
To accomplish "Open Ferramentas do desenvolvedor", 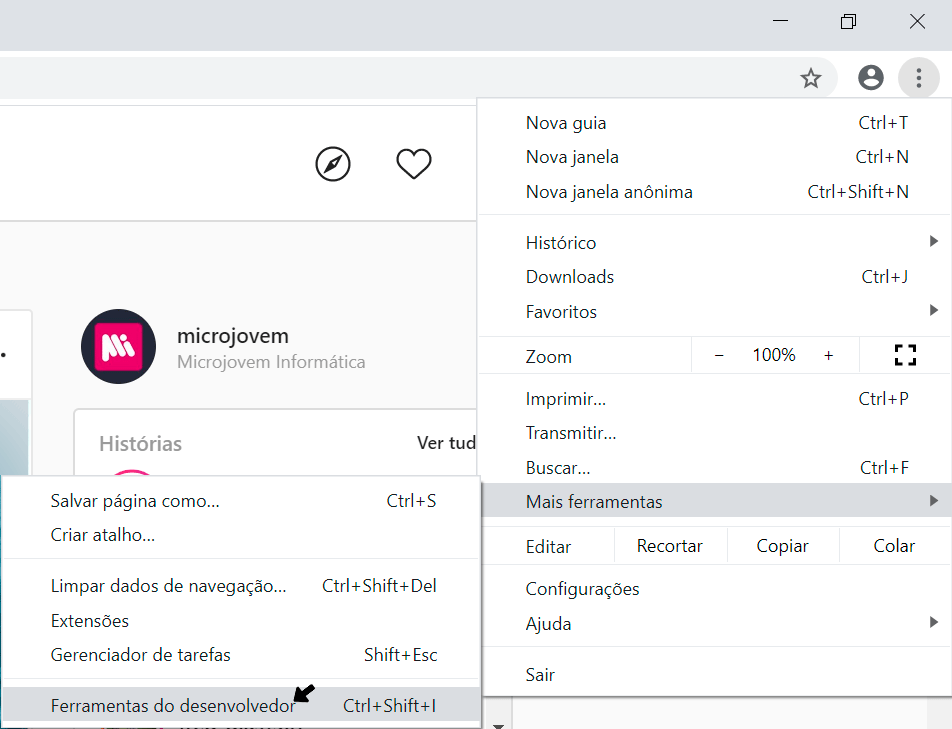I will (242, 705).
